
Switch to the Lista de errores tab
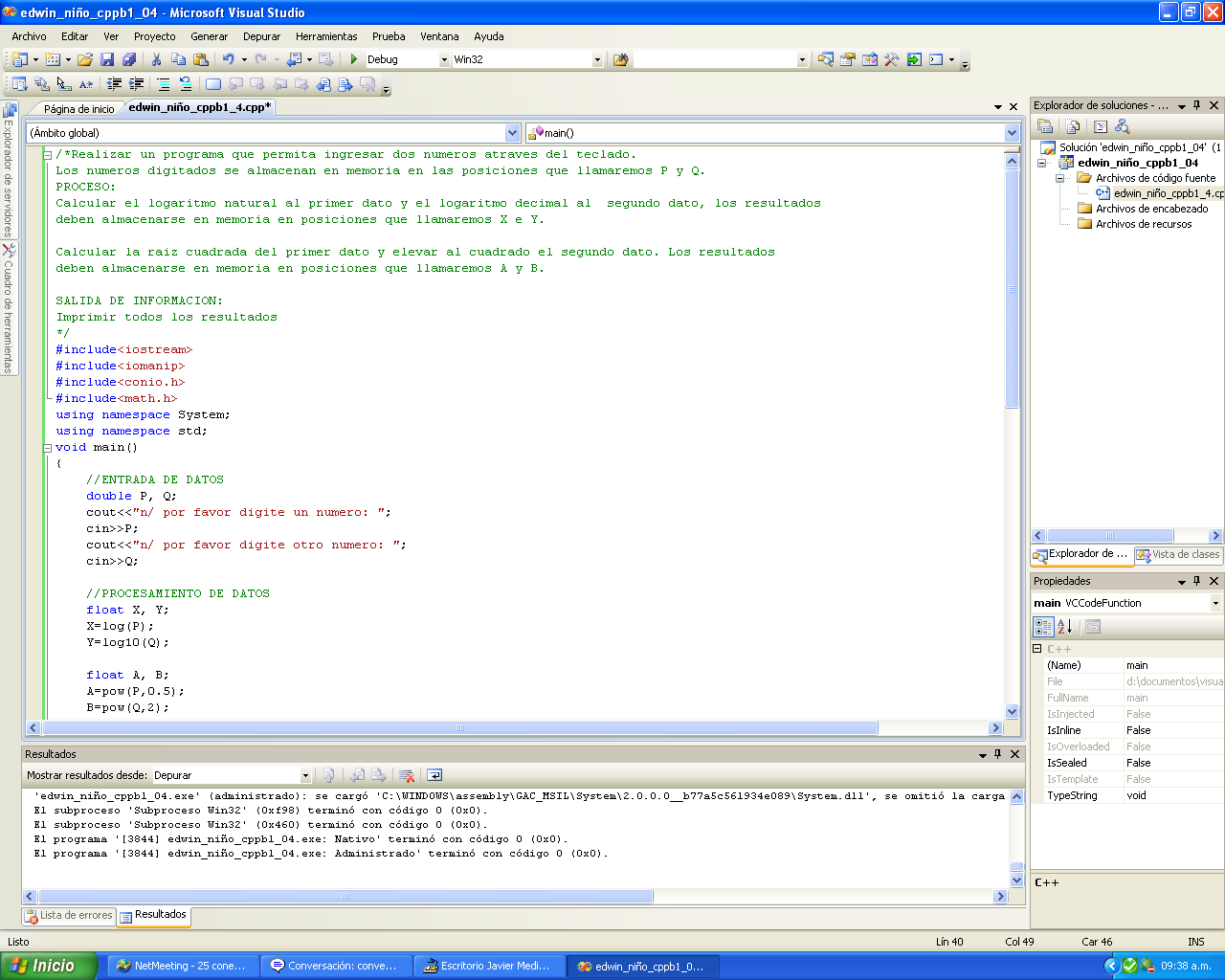coord(68,916)
